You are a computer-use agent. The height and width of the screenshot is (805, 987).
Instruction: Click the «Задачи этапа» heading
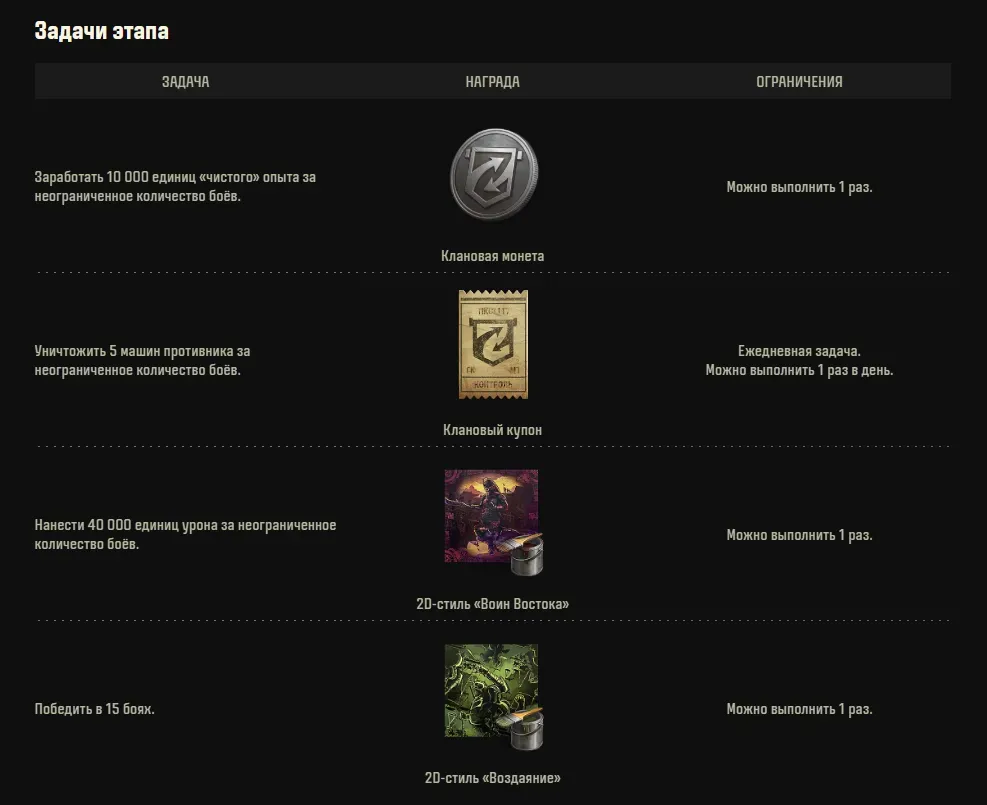click(x=101, y=31)
